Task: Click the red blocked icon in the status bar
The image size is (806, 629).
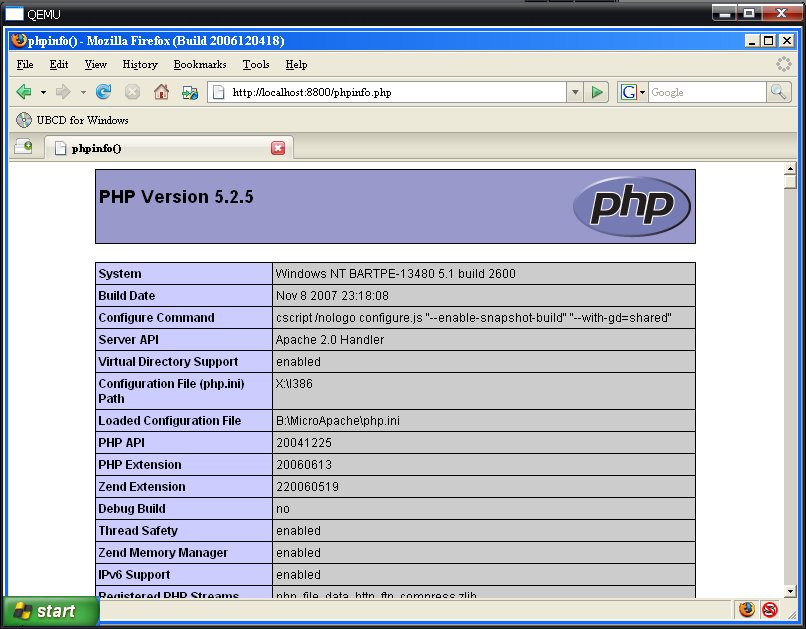Action: point(770,609)
